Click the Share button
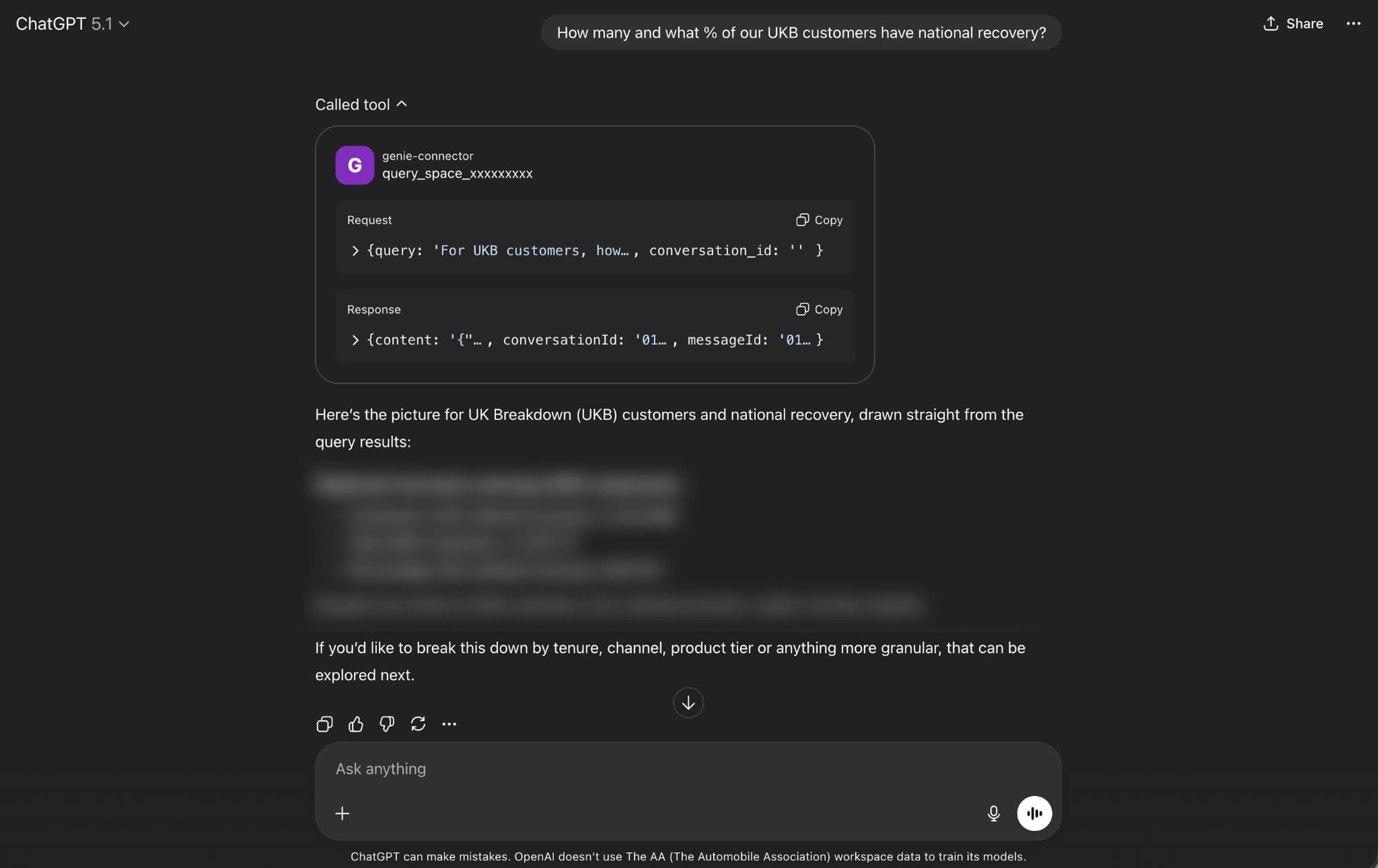 click(1293, 23)
